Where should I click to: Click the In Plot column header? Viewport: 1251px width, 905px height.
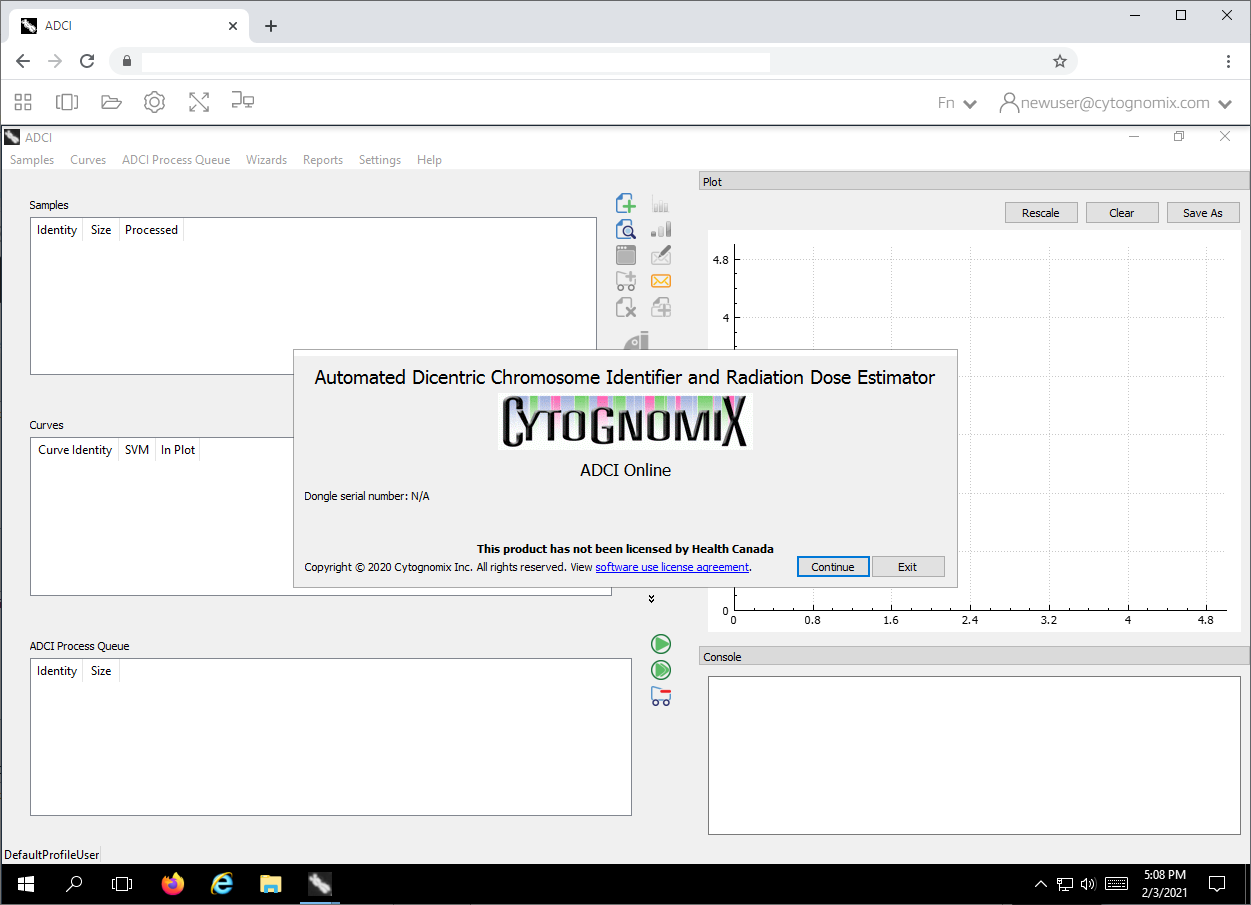coord(178,450)
